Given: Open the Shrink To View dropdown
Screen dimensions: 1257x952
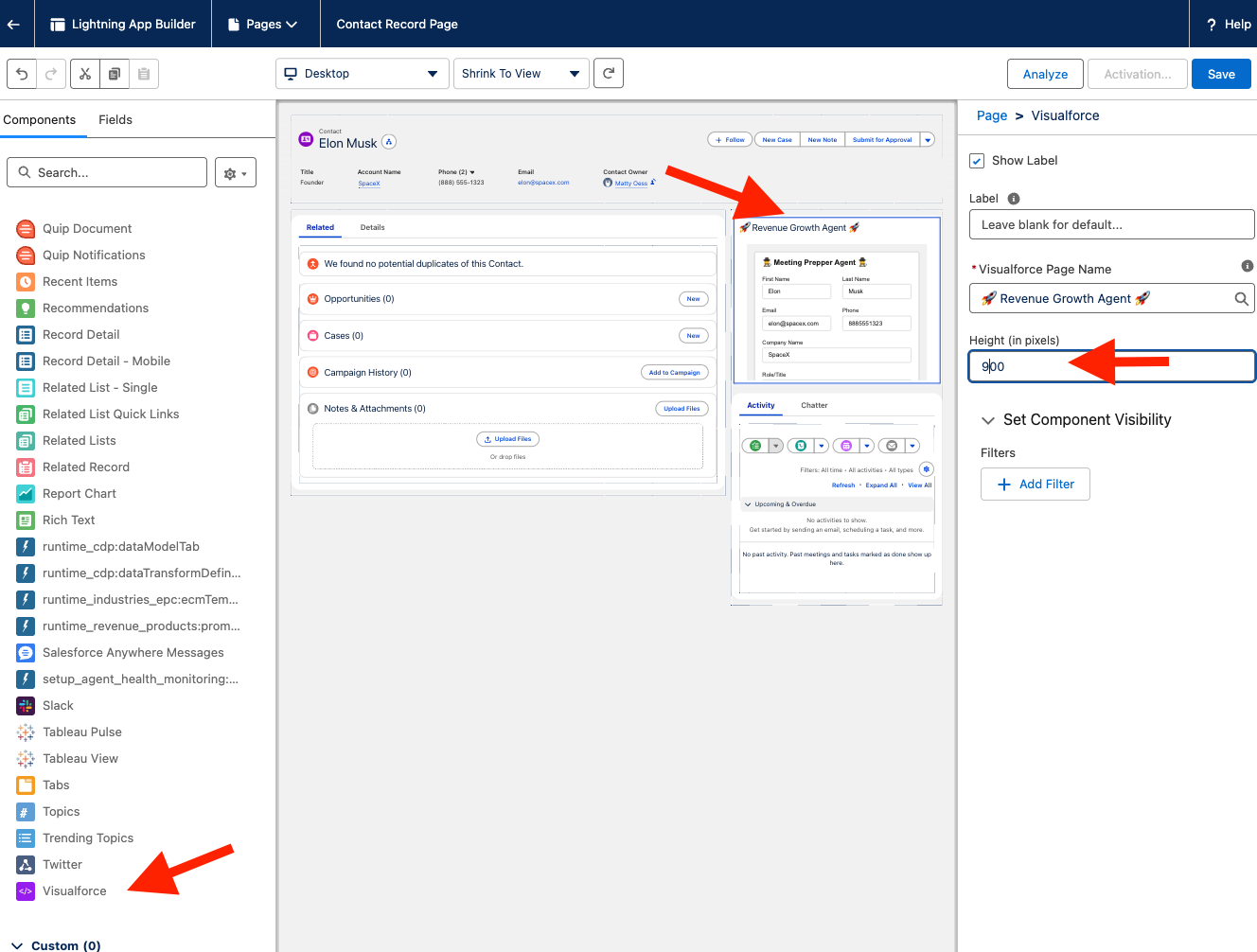Looking at the screenshot, I should coord(521,73).
